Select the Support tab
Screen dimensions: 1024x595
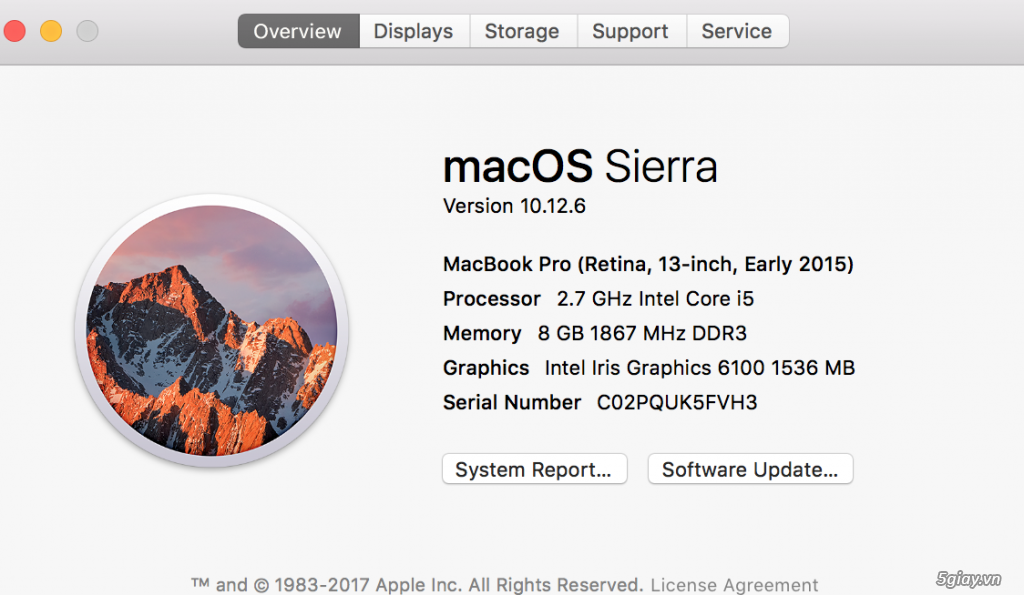click(x=631, y=31)
